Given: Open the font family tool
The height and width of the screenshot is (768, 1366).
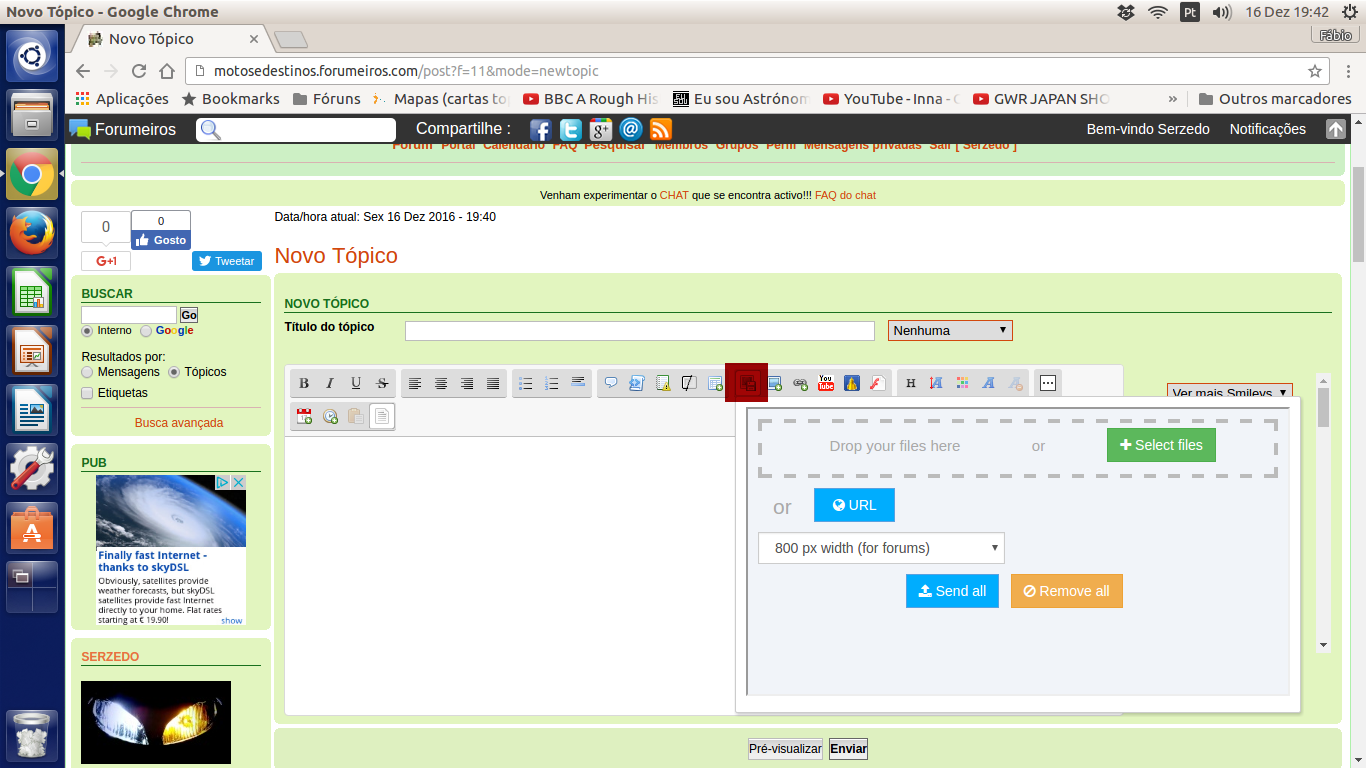Looking at the screenshot, I should pos(989,383).
